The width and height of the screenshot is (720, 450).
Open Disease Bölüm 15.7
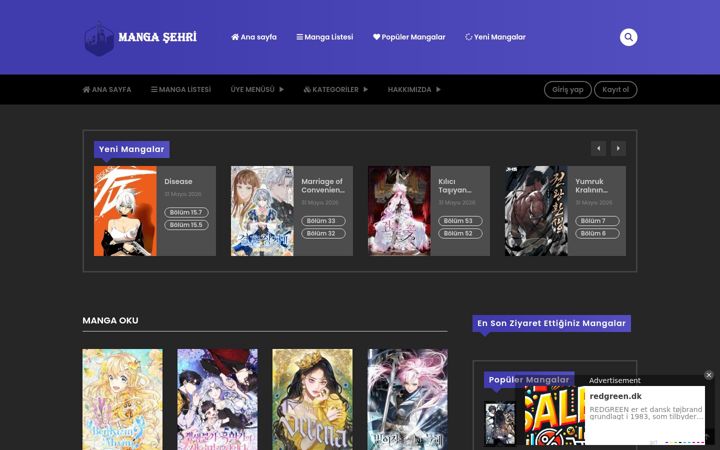(186, 213)
